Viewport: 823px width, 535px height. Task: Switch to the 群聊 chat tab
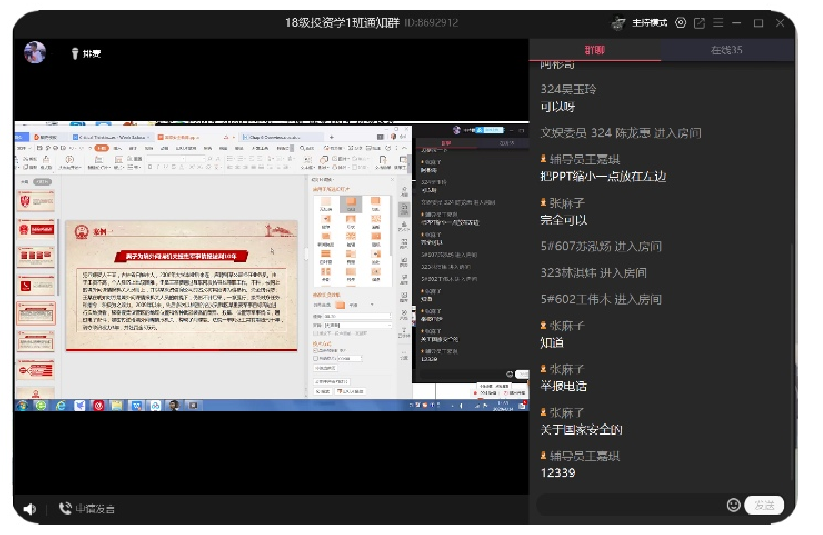594,50
